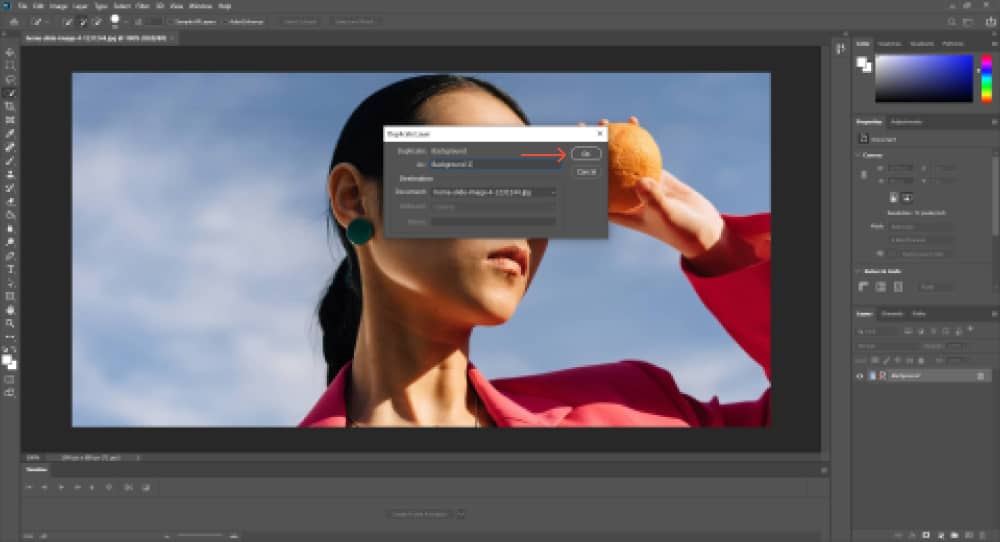Click the hue slider in Color panel
The width and height of the screenshot is (1000, 542).
point(986,78)
